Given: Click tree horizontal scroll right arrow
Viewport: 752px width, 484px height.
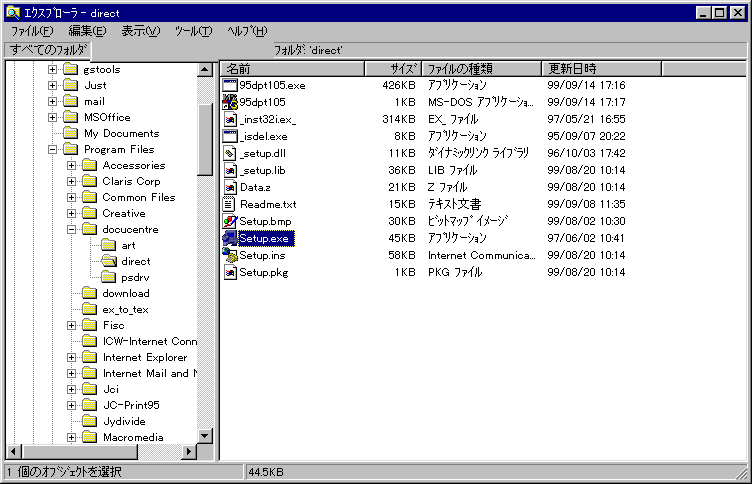Looking at the screenshot, I should (189, 451).
